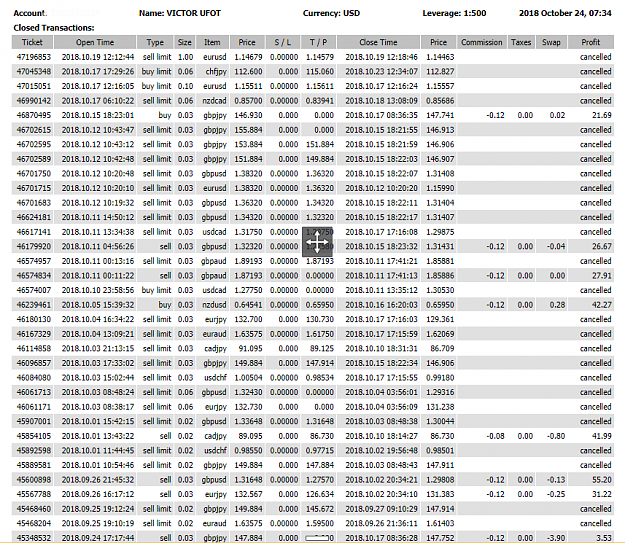625x543 pixels.
Task: Click cadjpy item in ticket 46114858 row
Action: (216, 349)
